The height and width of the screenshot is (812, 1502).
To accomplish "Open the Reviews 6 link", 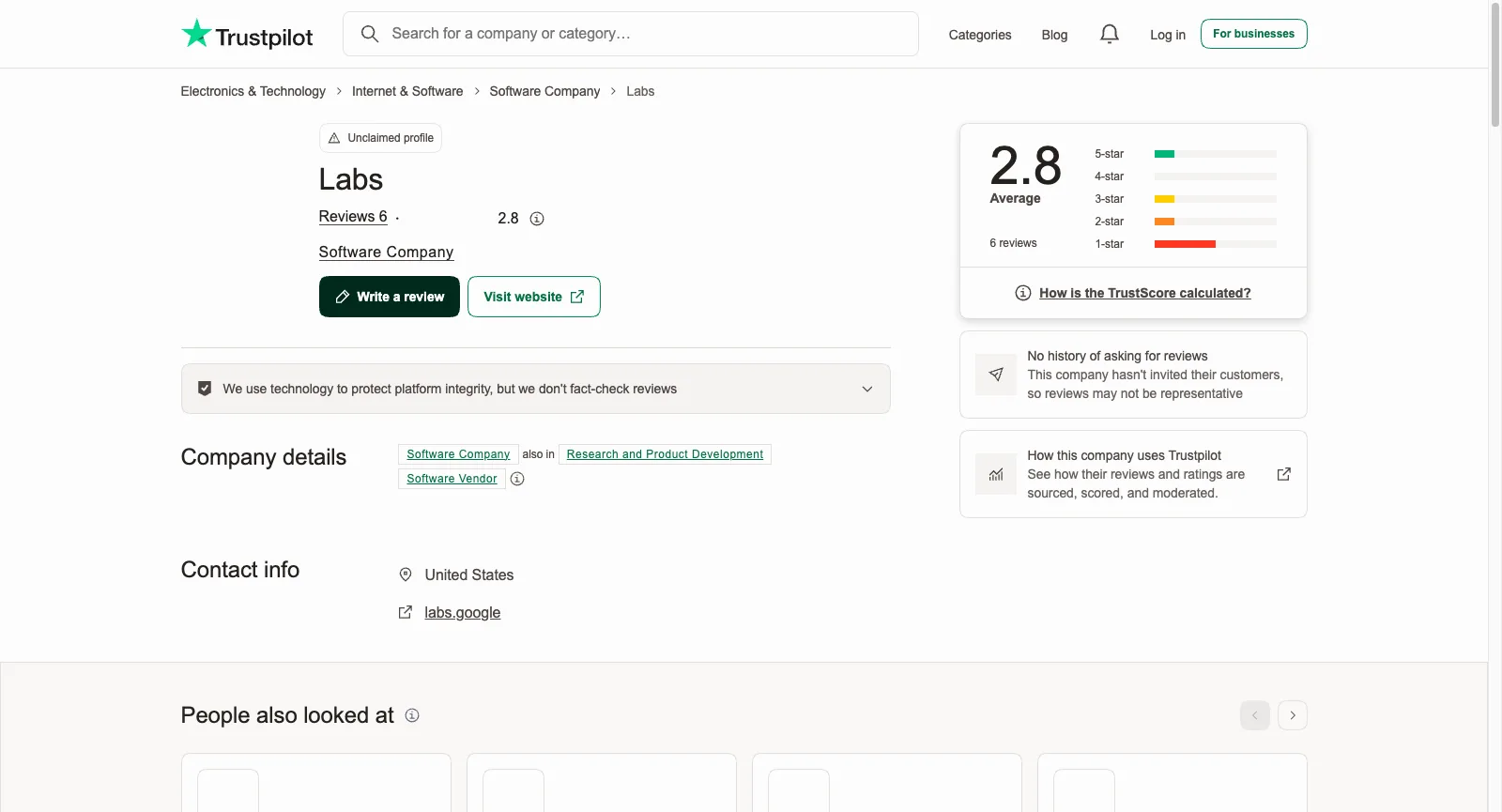I will [x=353, y=217].
